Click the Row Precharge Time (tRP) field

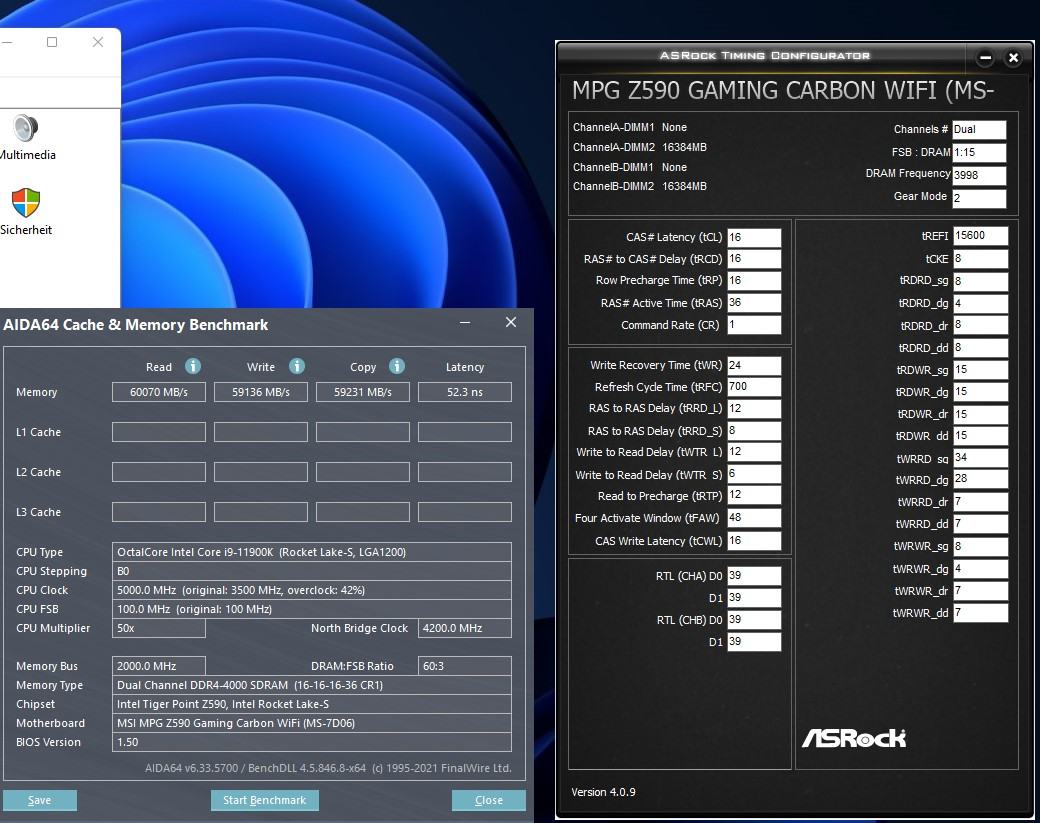(754, 281)
